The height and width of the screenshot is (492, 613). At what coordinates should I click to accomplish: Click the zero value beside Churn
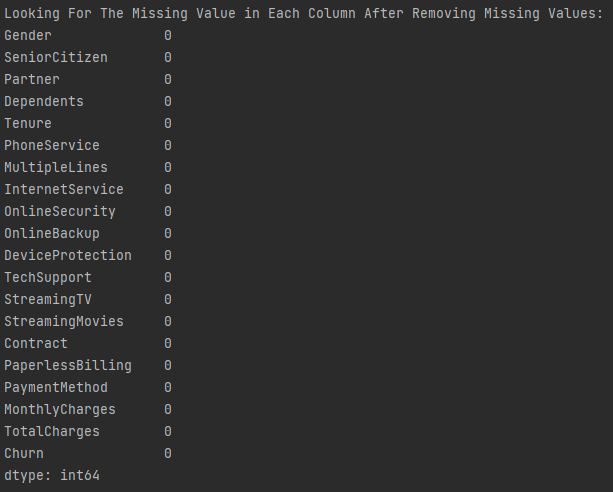coord(168,454)
